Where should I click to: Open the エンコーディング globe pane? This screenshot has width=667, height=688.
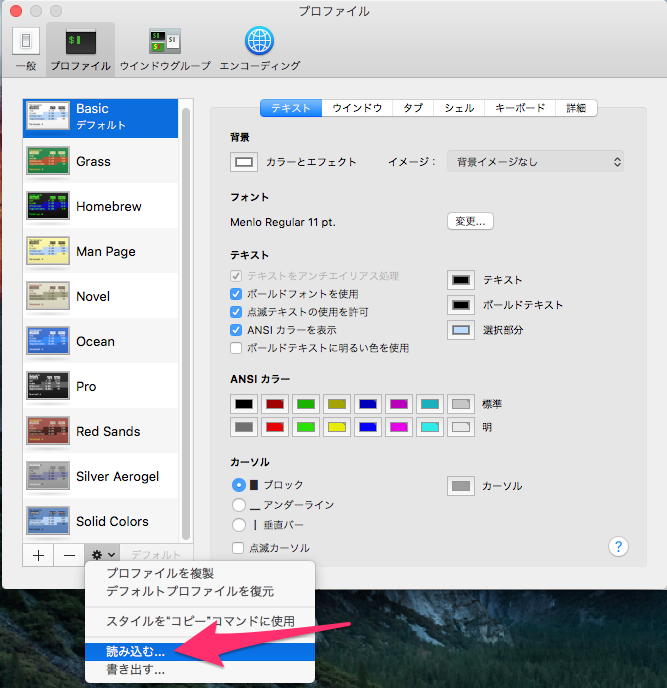point(260,48)
